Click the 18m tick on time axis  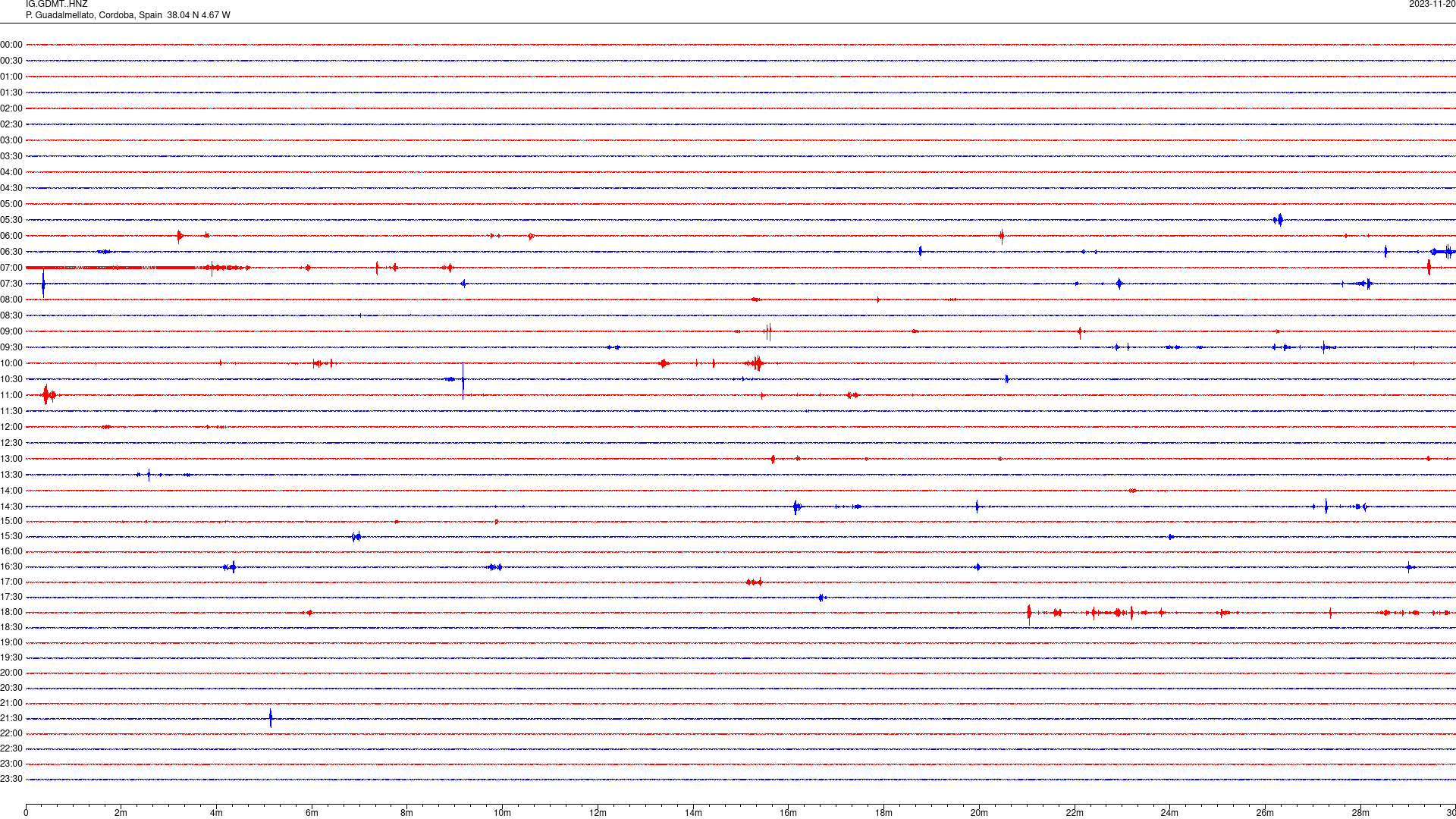point(883,813)
